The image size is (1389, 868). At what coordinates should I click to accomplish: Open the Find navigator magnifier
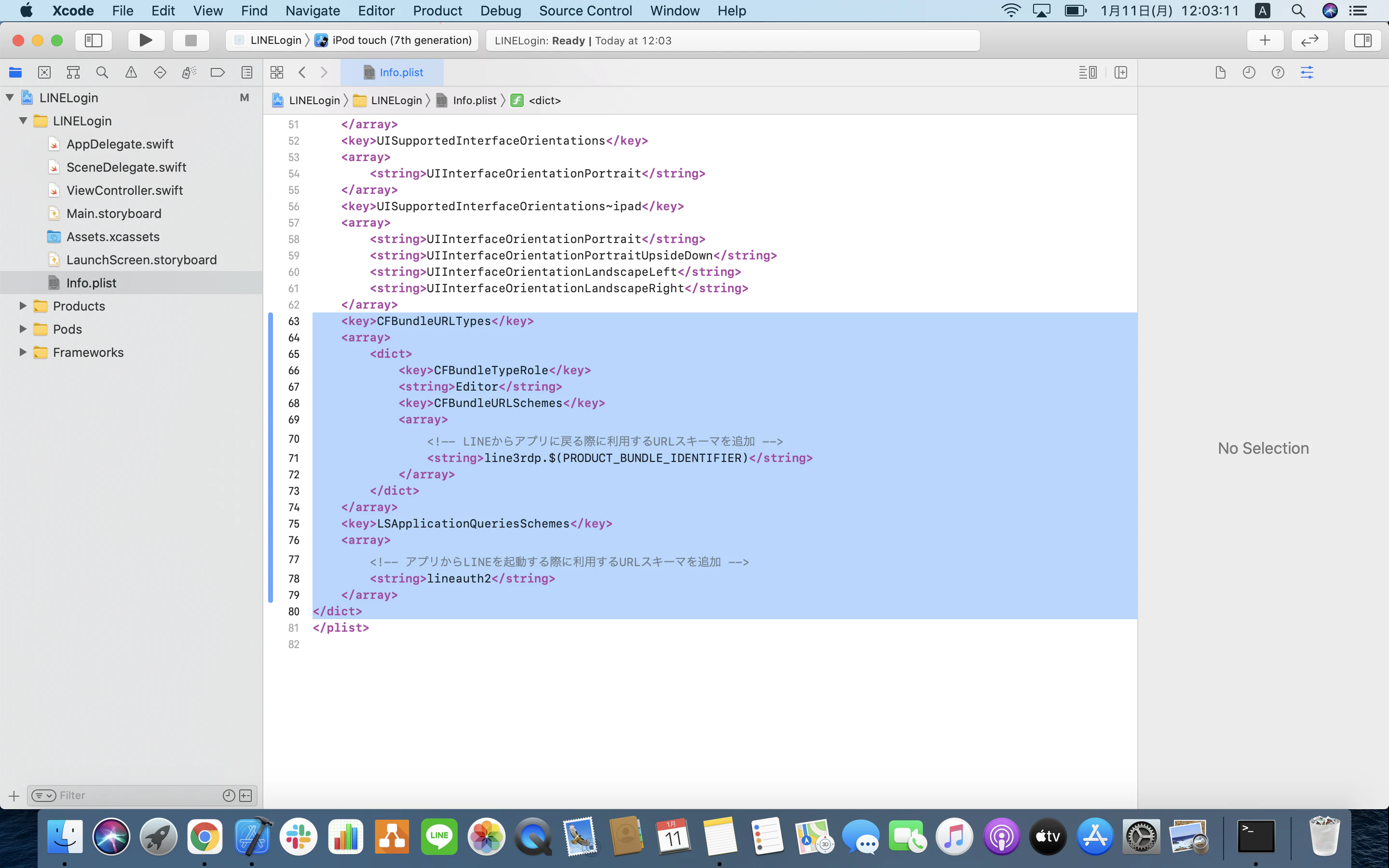102,72
